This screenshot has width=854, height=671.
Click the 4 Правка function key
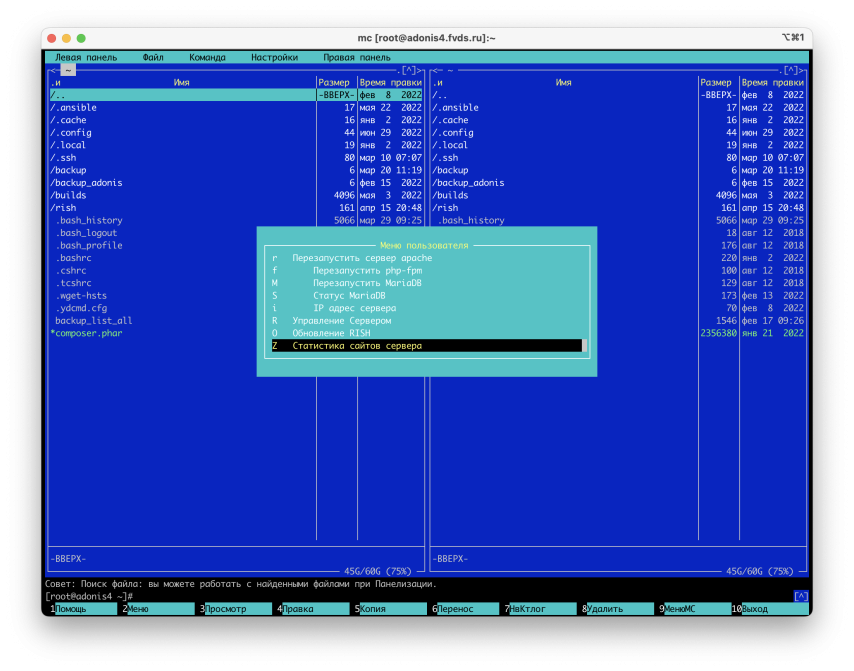[x=313, y=609]
